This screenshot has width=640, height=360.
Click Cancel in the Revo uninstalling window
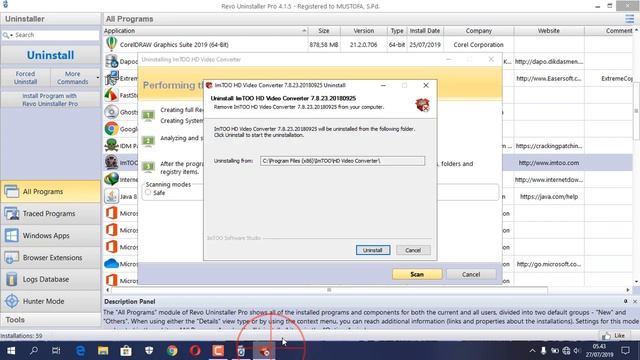471,274
